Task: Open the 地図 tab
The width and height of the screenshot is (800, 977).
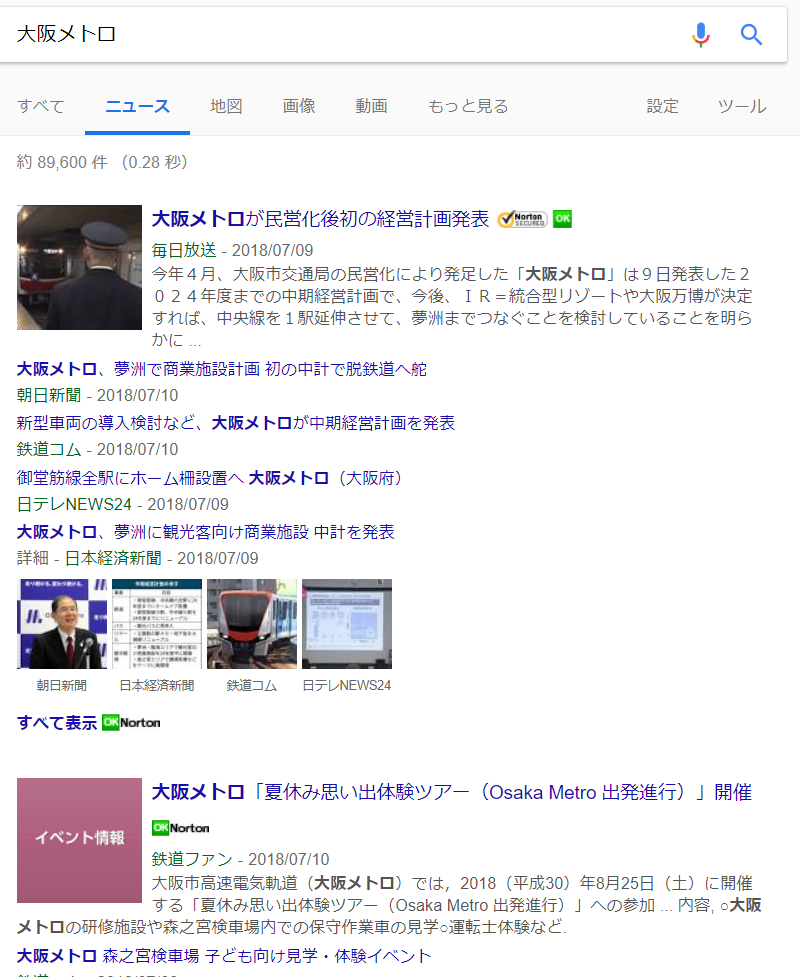Action: (226, 107)
